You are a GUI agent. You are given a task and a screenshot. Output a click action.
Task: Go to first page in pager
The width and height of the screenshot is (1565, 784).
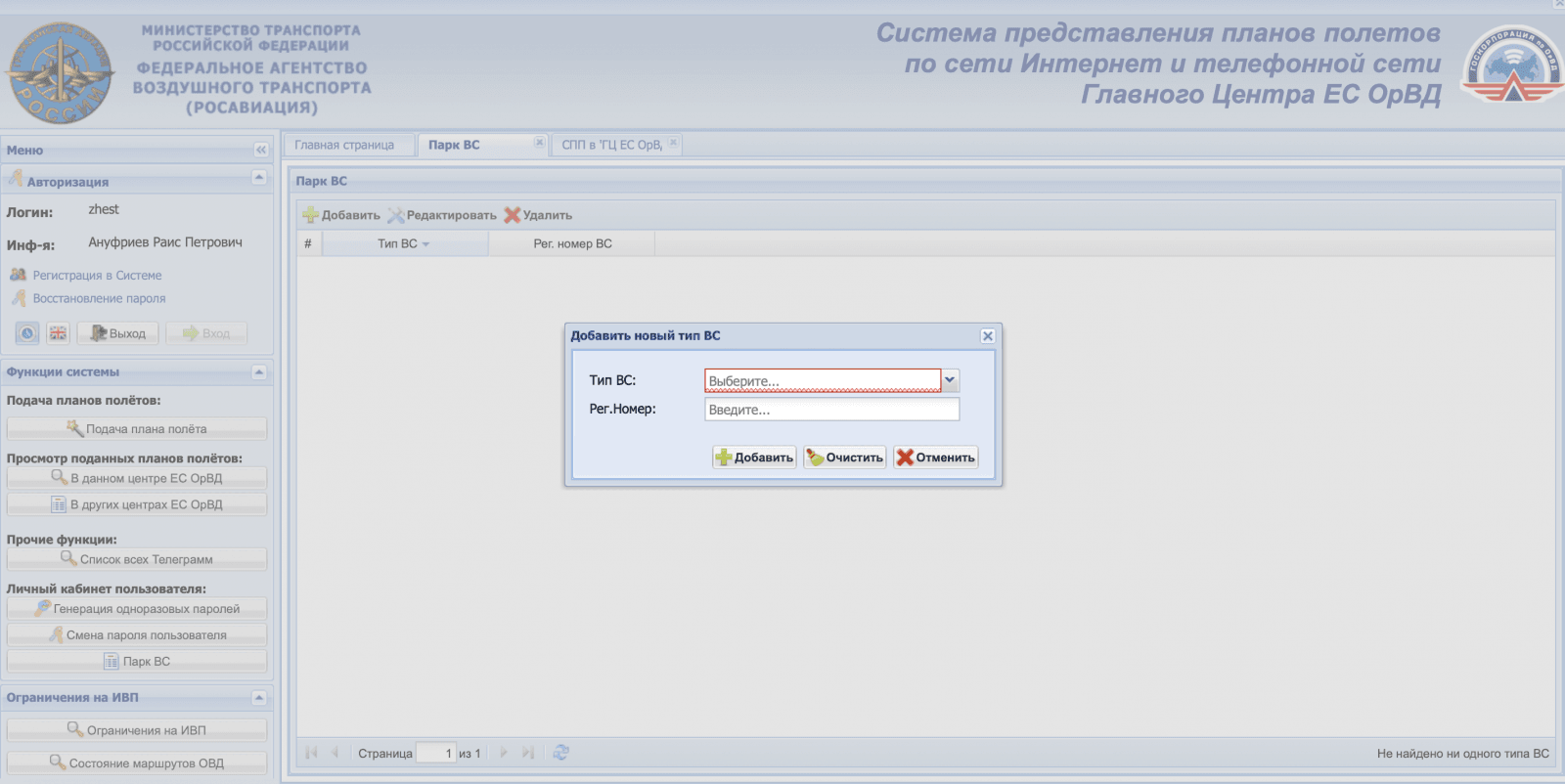(312, 753)
